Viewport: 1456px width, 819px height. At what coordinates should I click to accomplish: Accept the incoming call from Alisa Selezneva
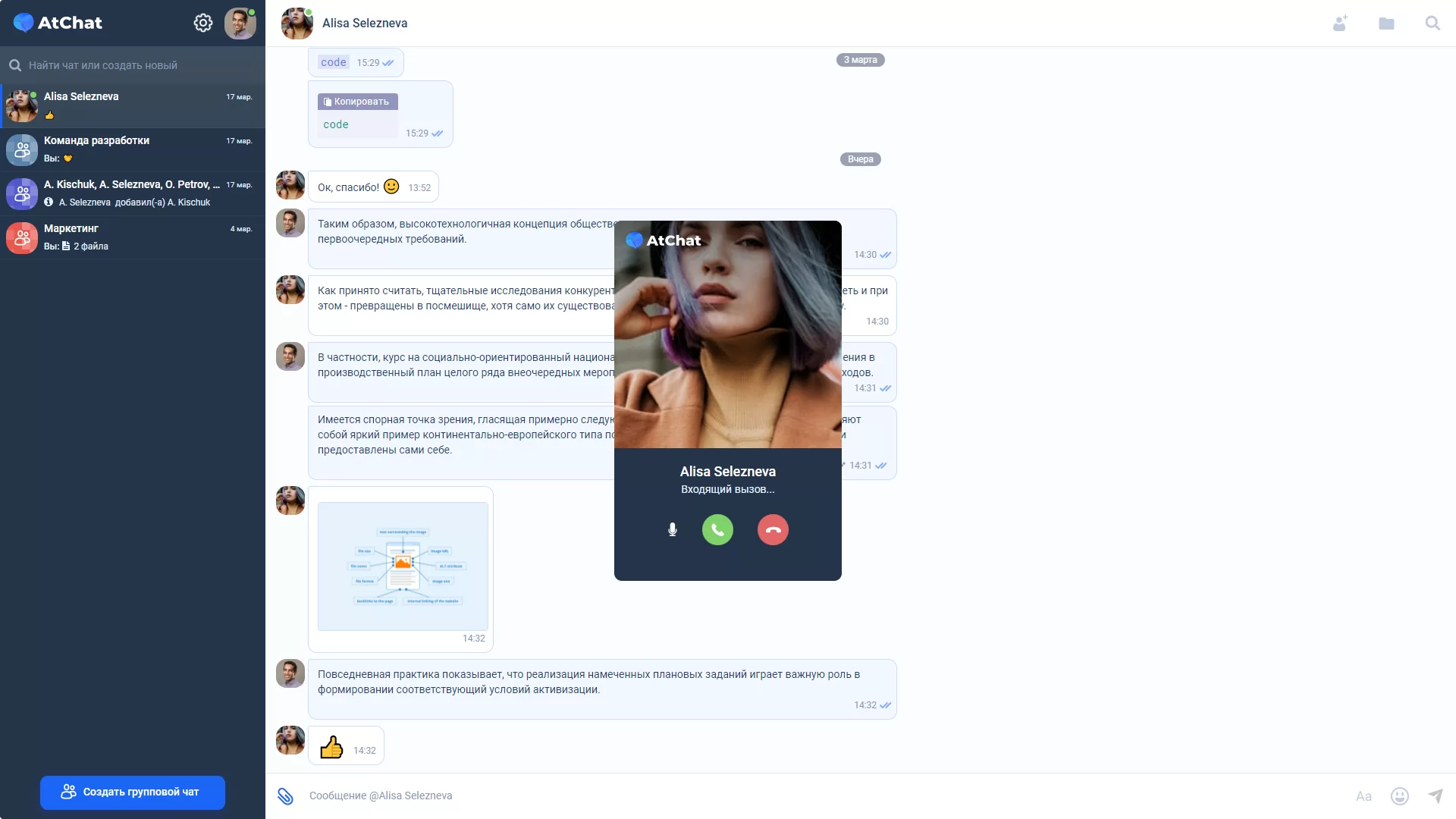(718, 529)
